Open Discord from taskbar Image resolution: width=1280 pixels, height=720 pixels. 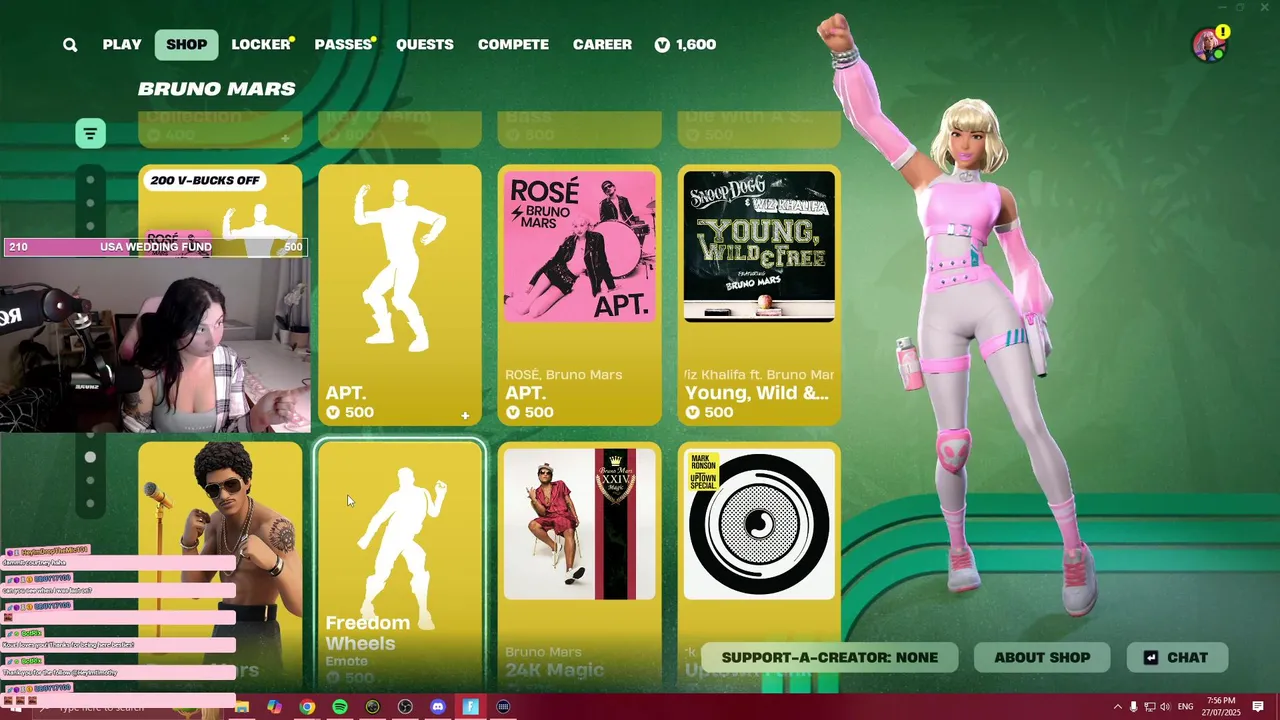tap(438, 707)
